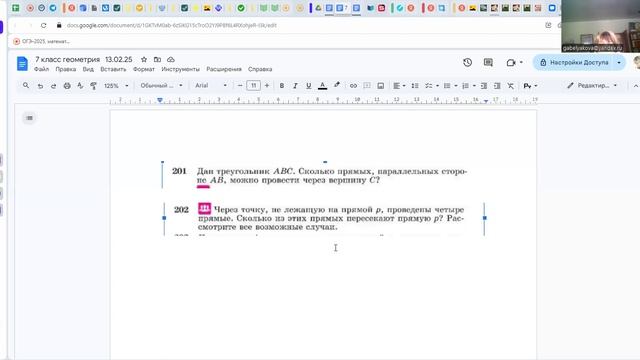The width and height of the screenshot is (640, 360).
Task: Move document using the folder icon
Action: pos(157,60)
